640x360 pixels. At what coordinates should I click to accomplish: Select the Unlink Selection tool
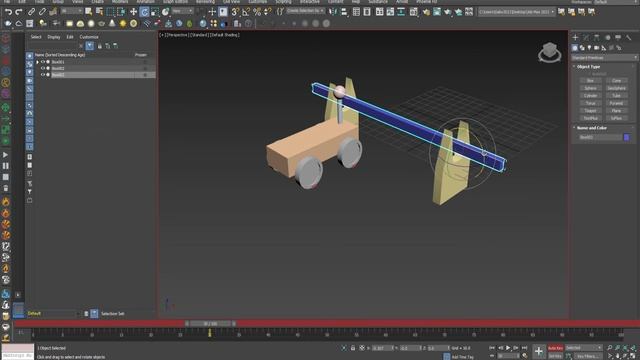(42, 12)
